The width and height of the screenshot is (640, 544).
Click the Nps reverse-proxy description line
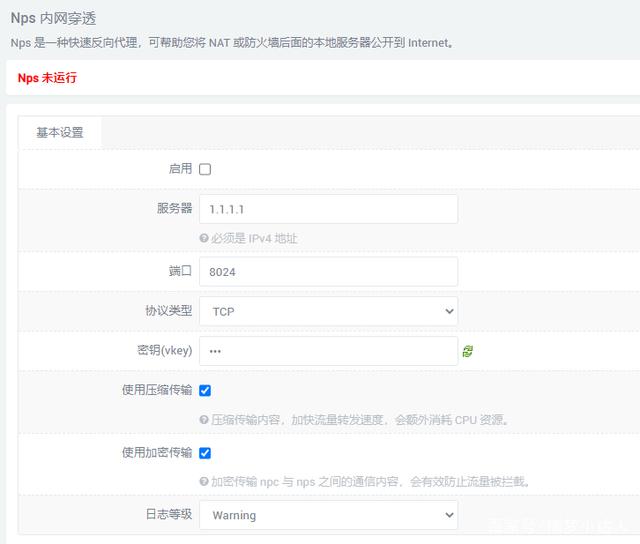(x=232, y=42)
